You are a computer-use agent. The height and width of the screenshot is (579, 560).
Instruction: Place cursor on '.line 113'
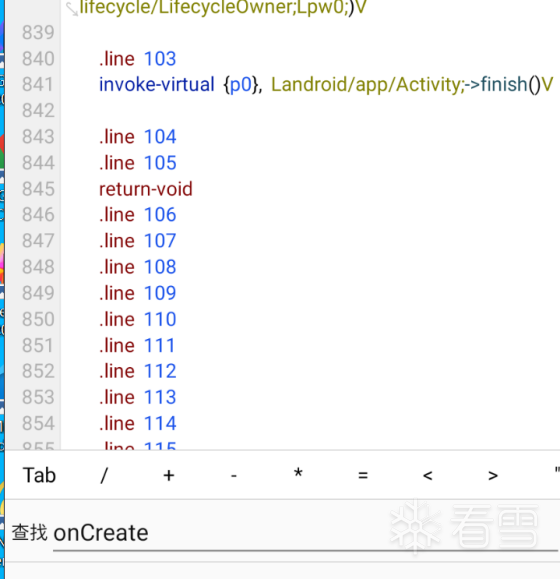138,397
